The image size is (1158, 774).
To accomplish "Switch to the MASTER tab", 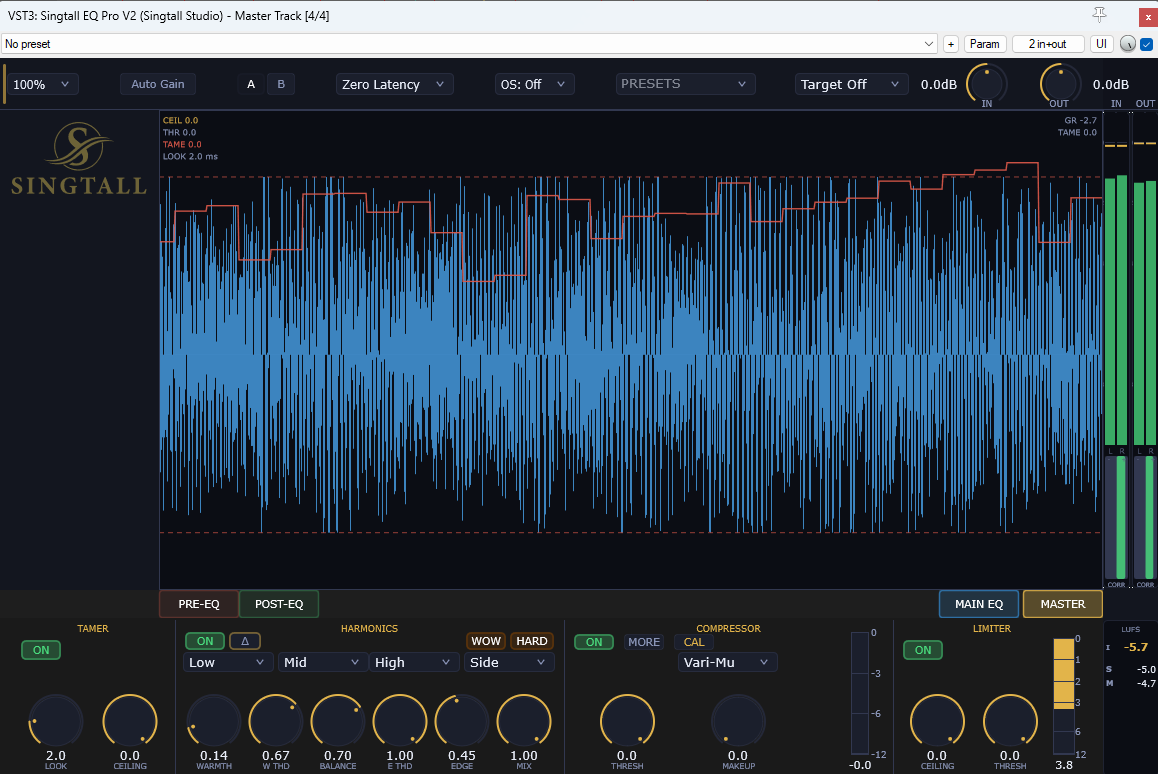I will pyautogui.click(x=1063, y=604).
